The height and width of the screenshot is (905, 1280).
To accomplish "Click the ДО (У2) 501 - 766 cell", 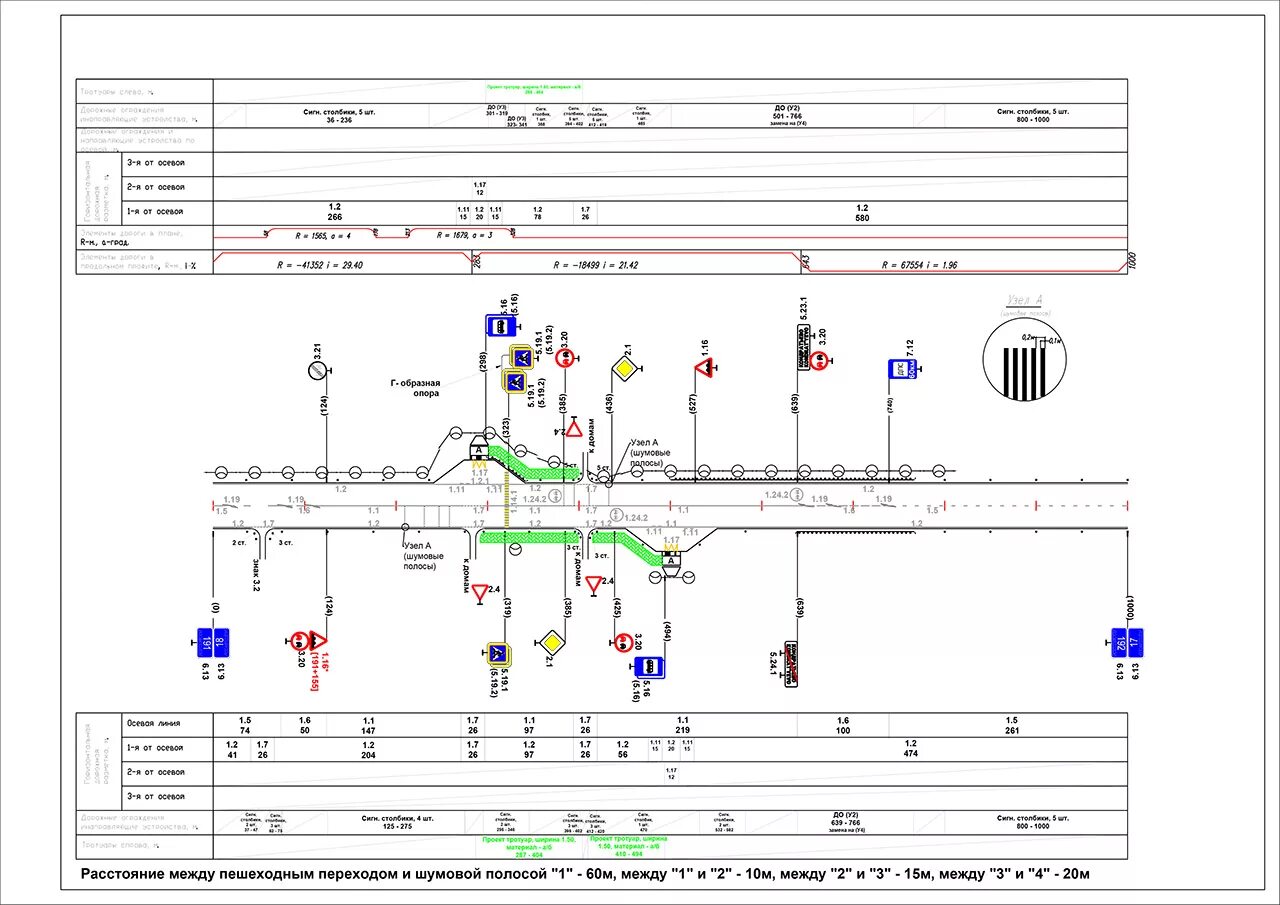I will [789, 115].
